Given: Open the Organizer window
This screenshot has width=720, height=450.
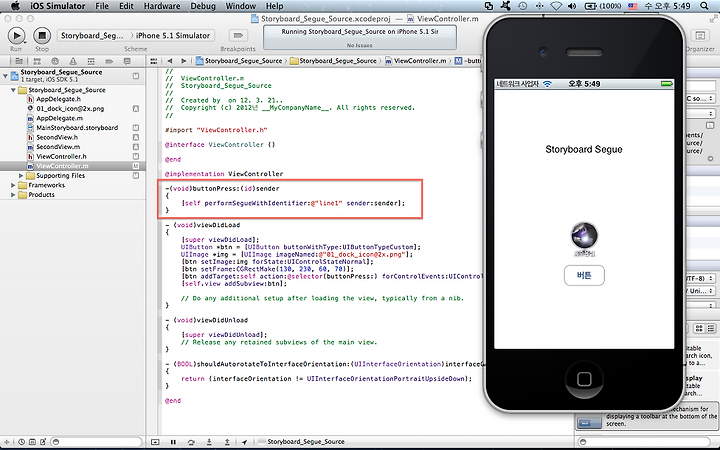Looking at the screenshot, I should pos(700,35).
